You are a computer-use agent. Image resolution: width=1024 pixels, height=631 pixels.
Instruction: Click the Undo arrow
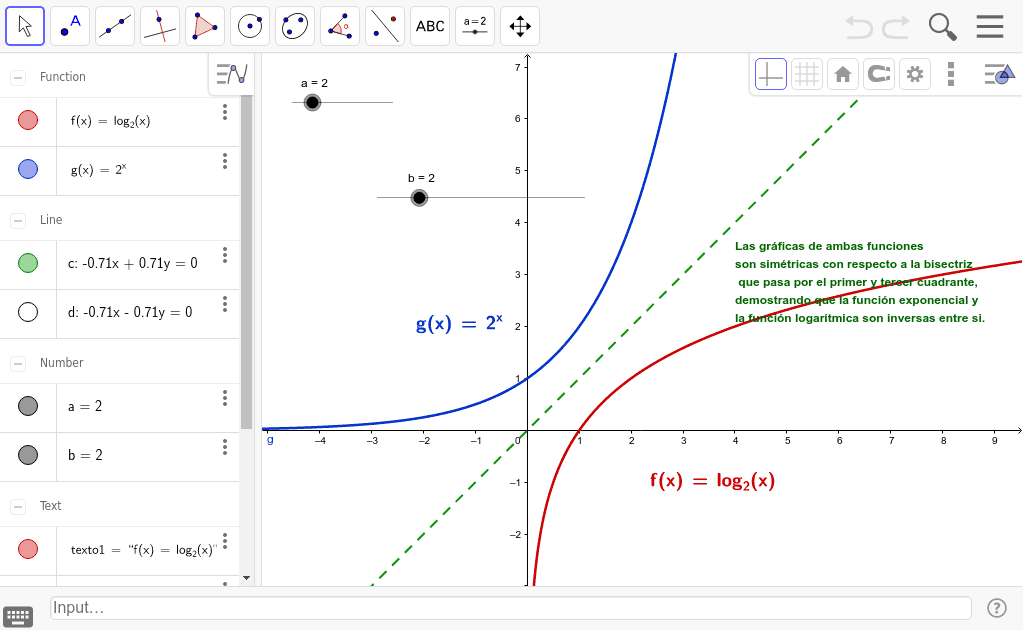859,27
